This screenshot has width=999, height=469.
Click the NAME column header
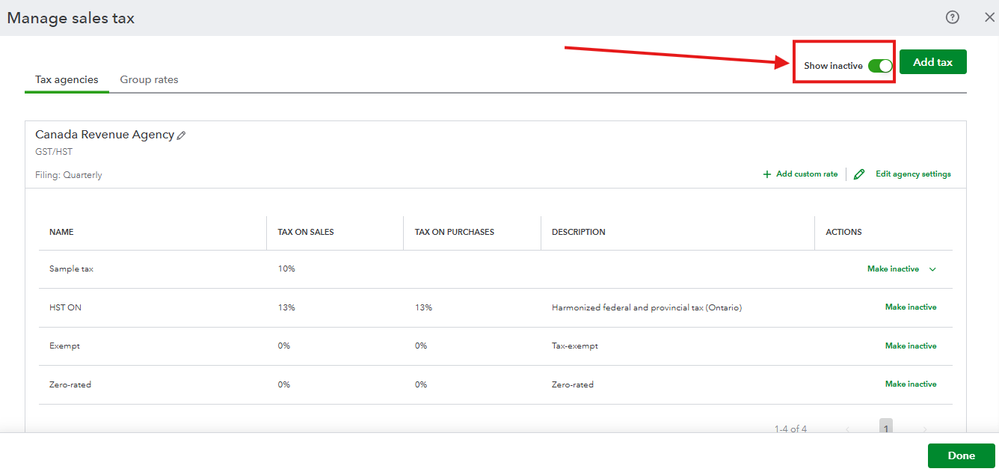pos(61,232)
